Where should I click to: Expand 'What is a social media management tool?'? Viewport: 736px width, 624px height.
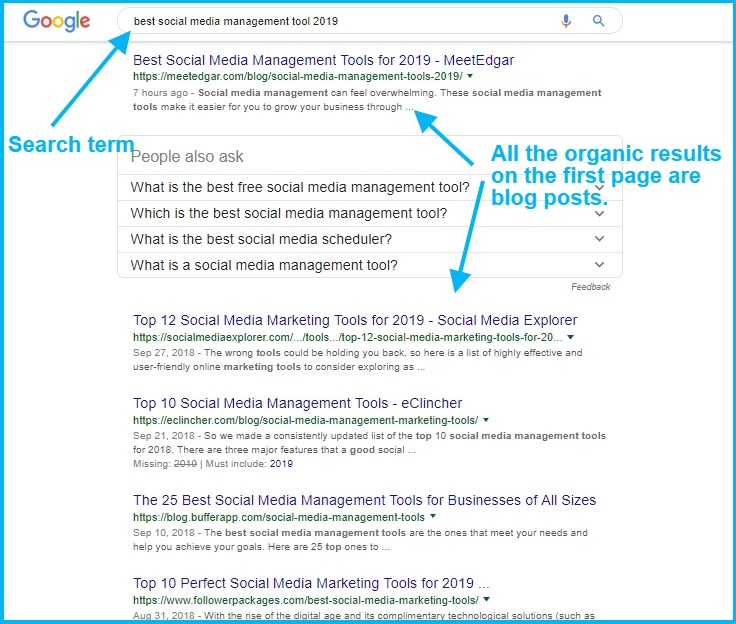coord(370,265)
